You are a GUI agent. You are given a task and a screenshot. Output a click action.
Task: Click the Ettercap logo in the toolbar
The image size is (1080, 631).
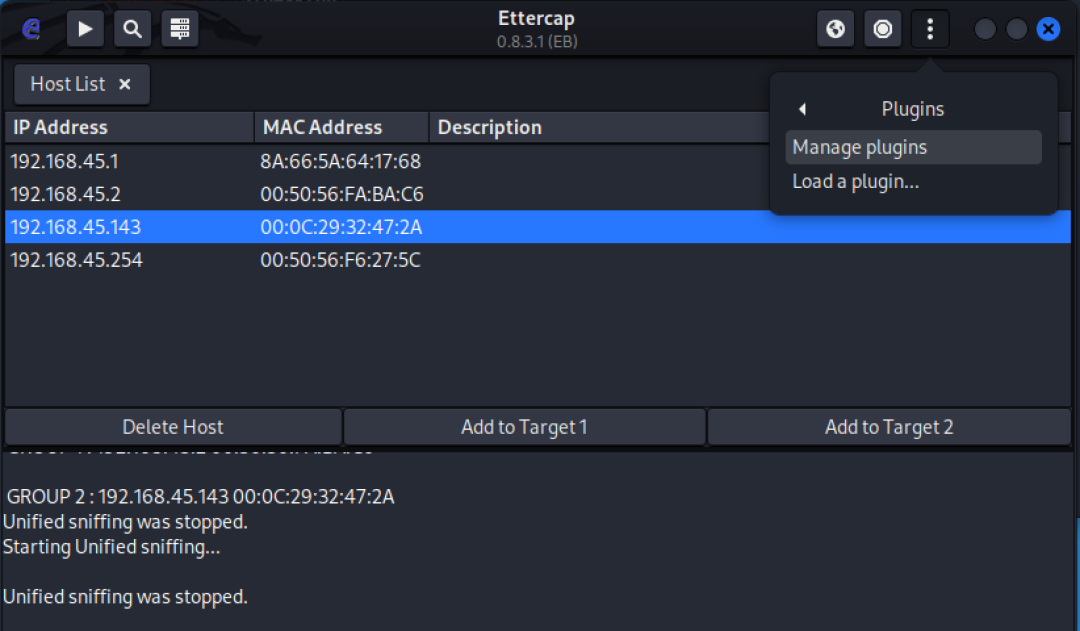[x=30, y=28]
